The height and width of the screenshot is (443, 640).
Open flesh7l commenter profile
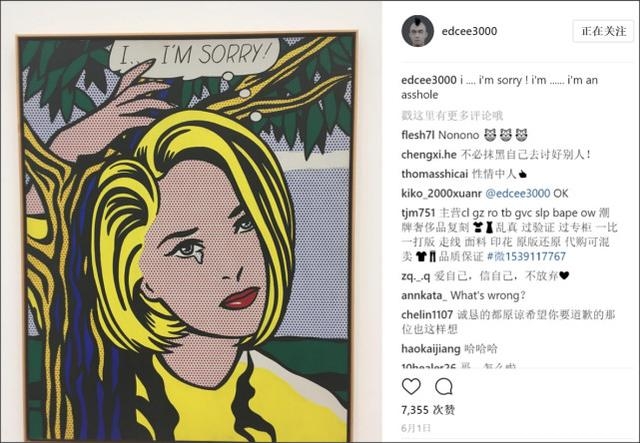click(x=418, y=135)
